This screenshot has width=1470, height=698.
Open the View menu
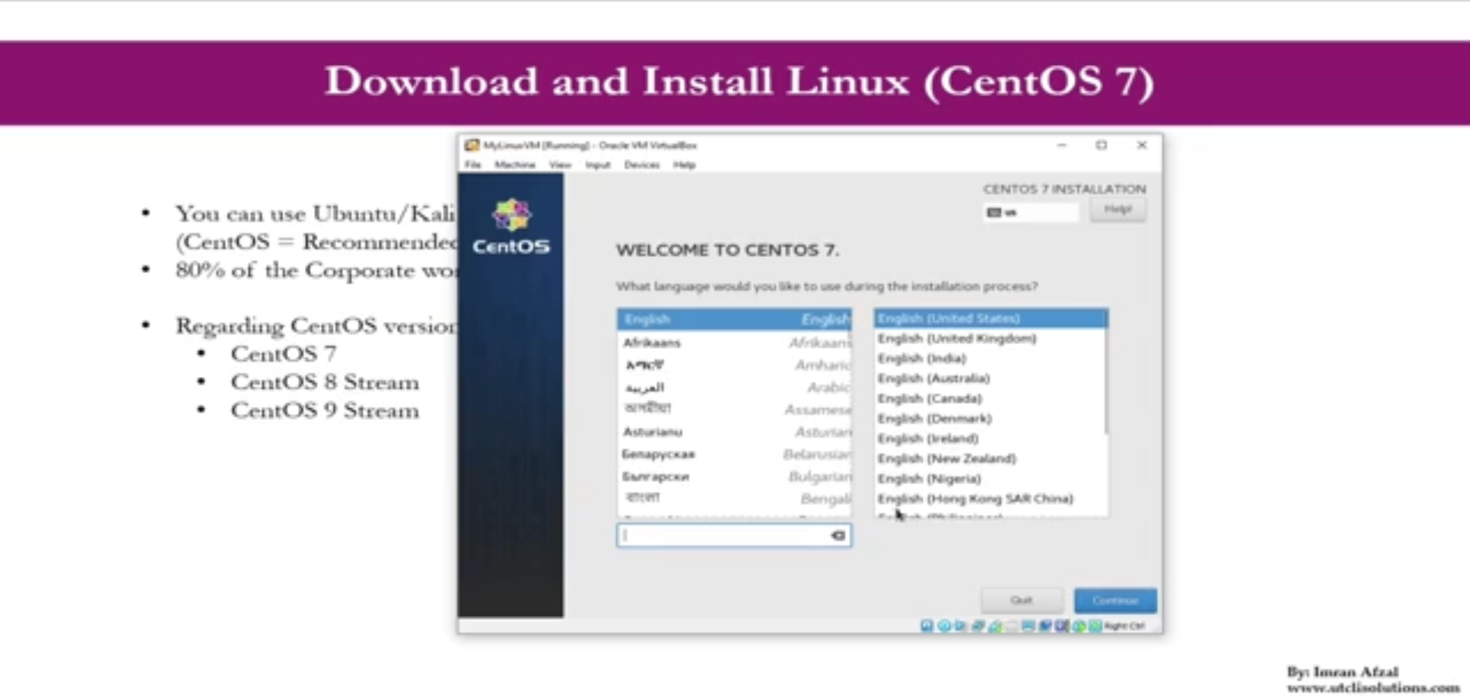pos(560,165)
